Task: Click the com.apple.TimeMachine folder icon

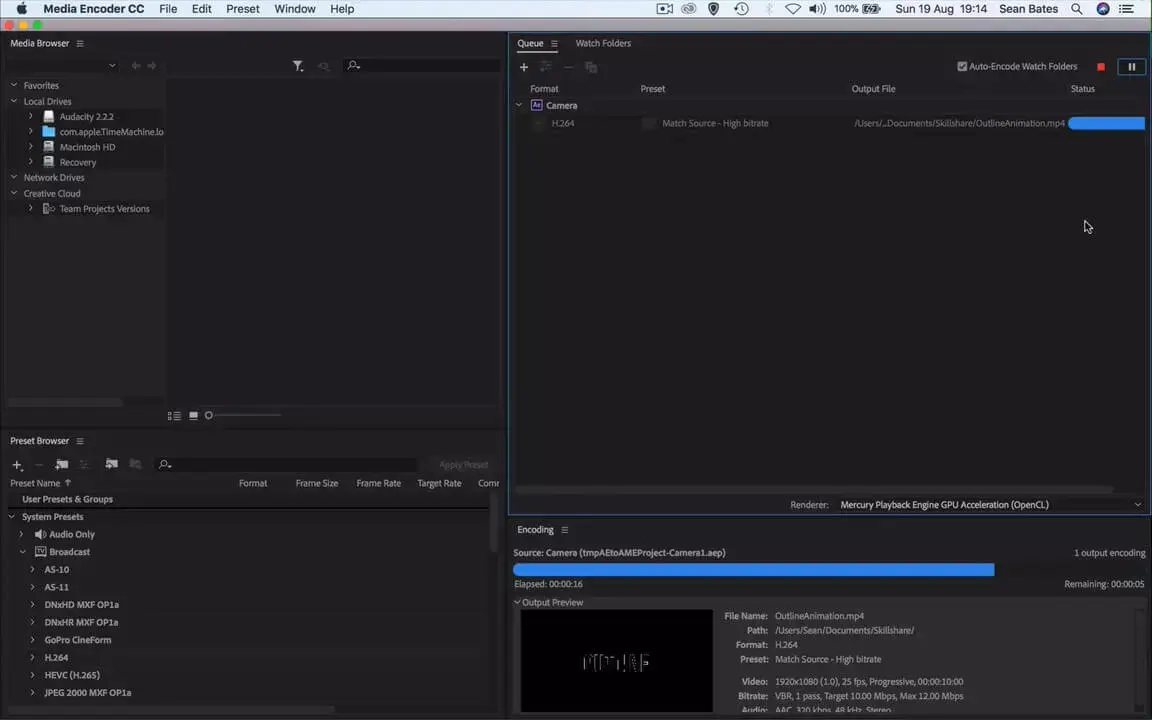Action: point(48,132)
